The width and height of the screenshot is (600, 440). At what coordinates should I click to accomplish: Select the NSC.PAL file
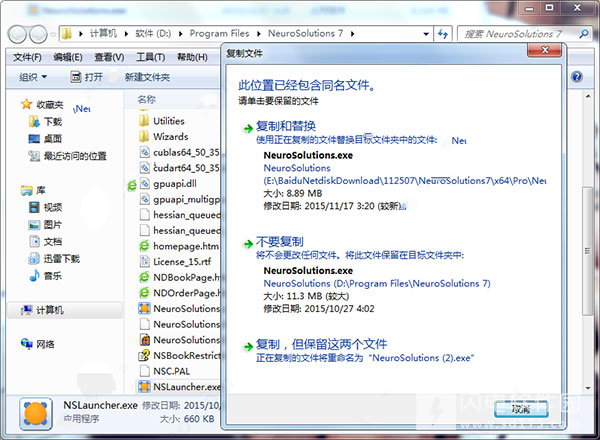(165, 371)
